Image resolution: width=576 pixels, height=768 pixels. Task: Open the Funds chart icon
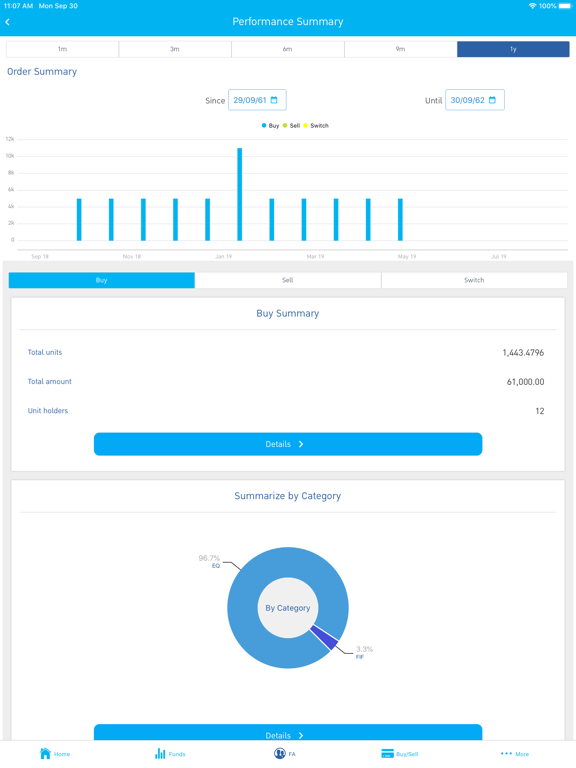pos(160,753)
